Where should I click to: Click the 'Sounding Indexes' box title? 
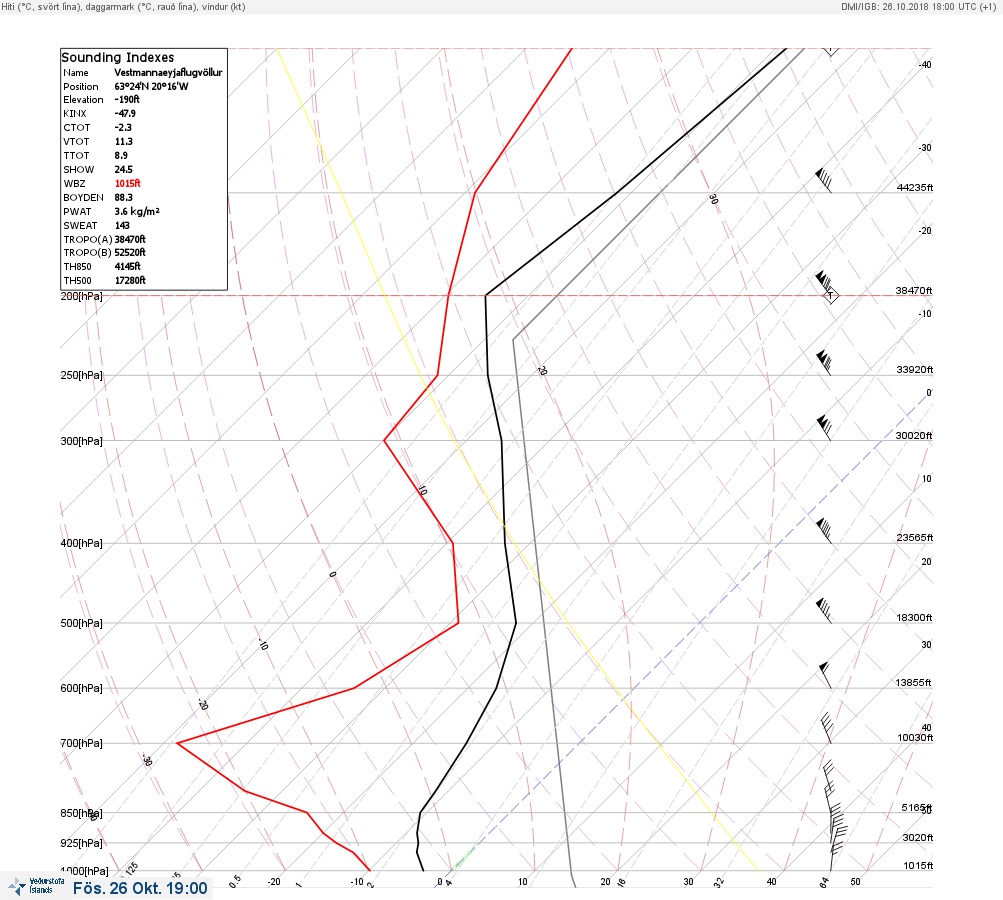point(118,57)
